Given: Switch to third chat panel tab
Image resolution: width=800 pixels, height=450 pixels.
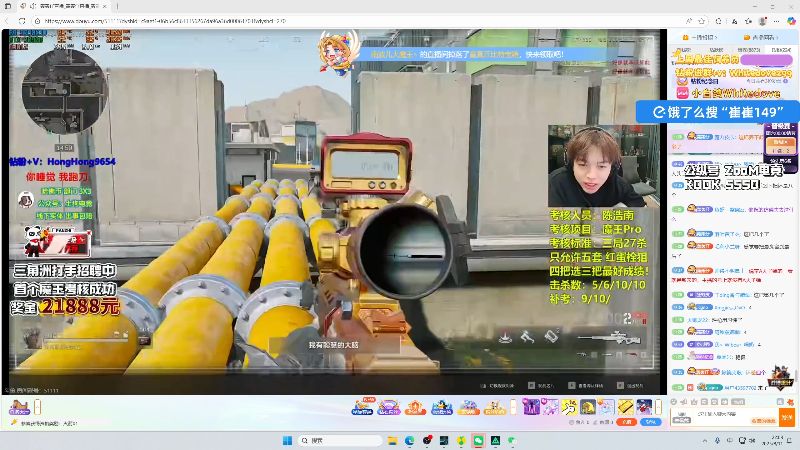Looking at the screenshot, I should [x=748, y=49].
